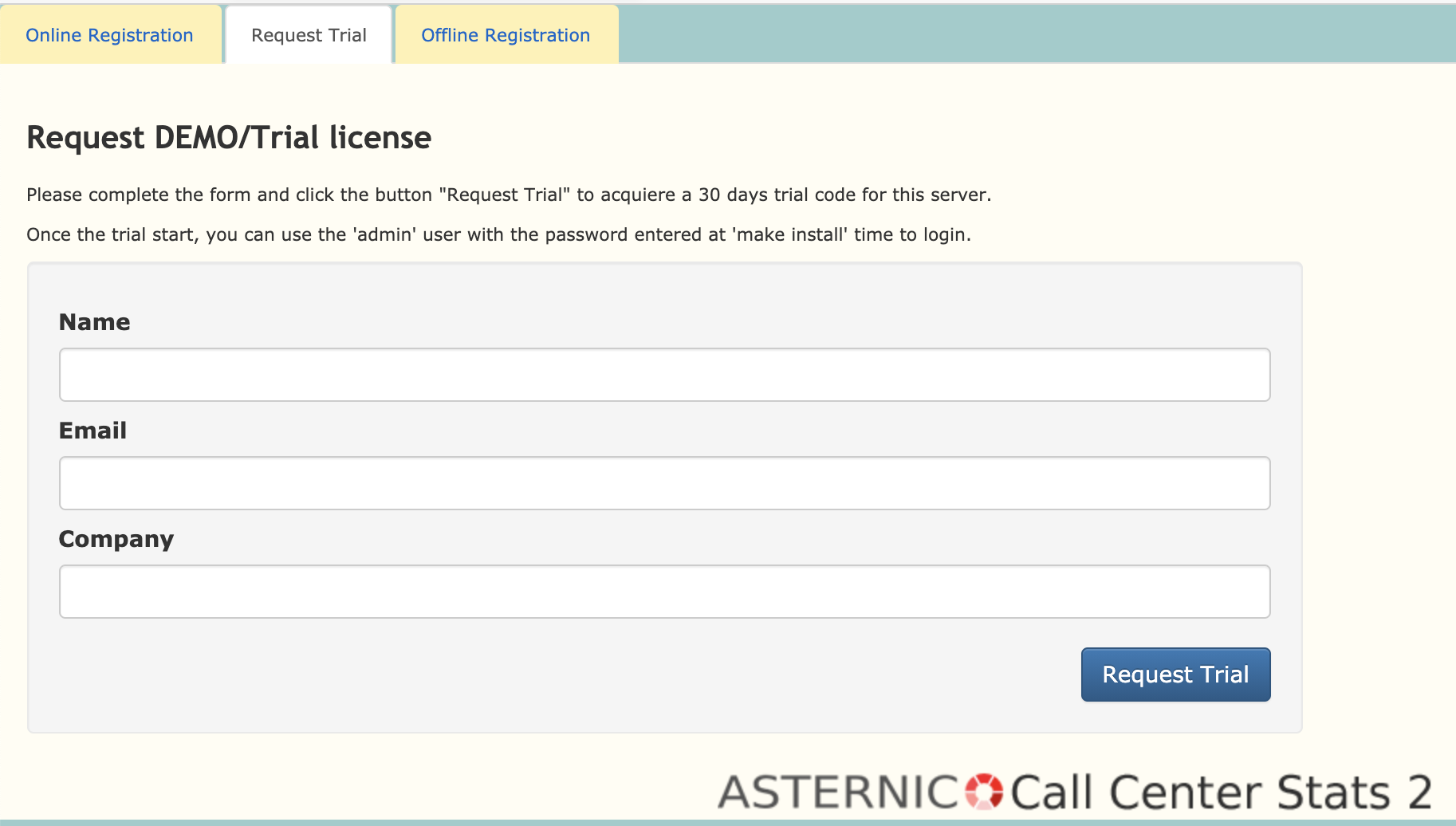Click into the Company field
This screenshot has width=1456, height=826.
click(x=664, y=592)
